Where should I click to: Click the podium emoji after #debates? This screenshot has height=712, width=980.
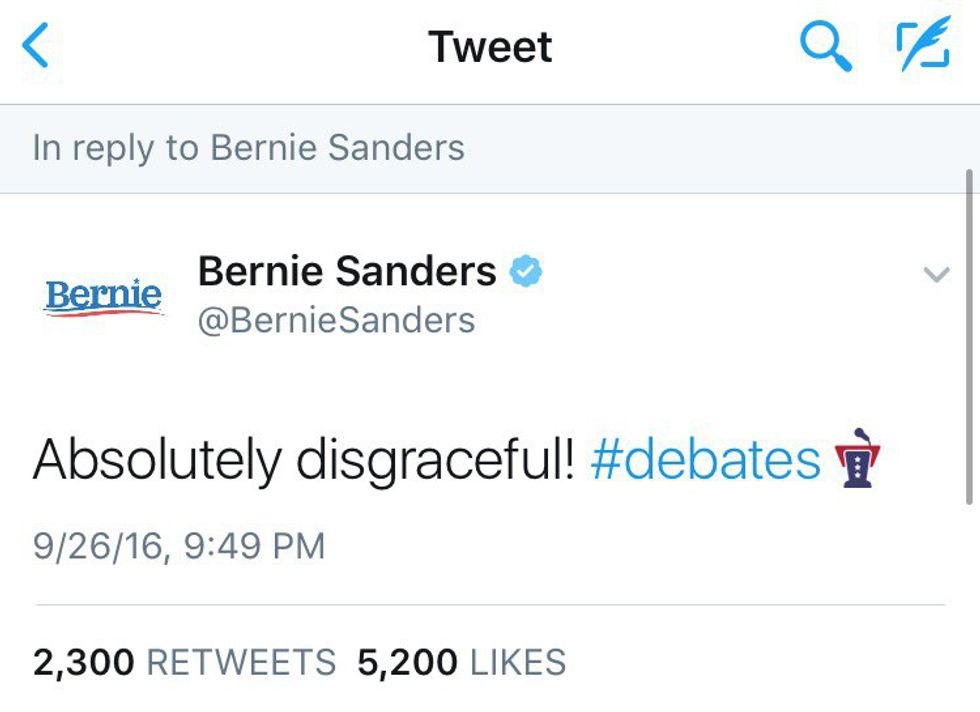coord(859,459)
